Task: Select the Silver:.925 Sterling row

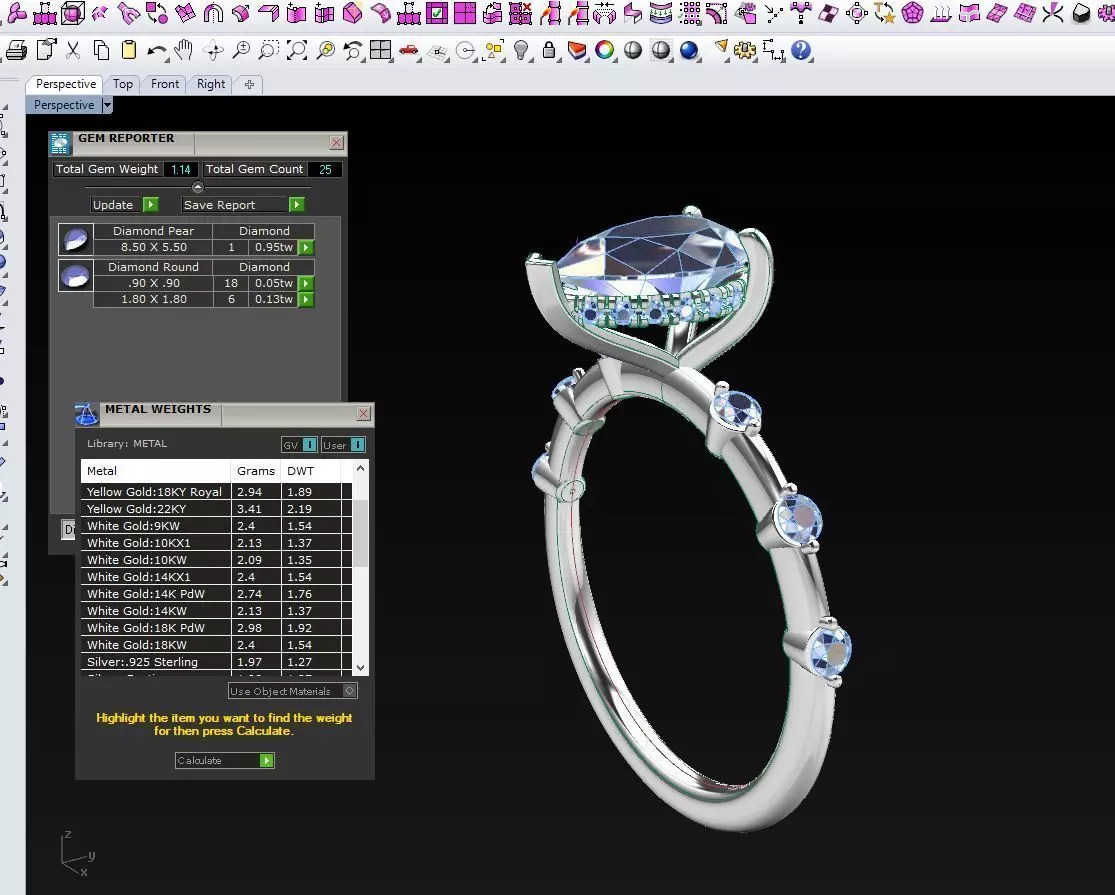Action: 217,662
